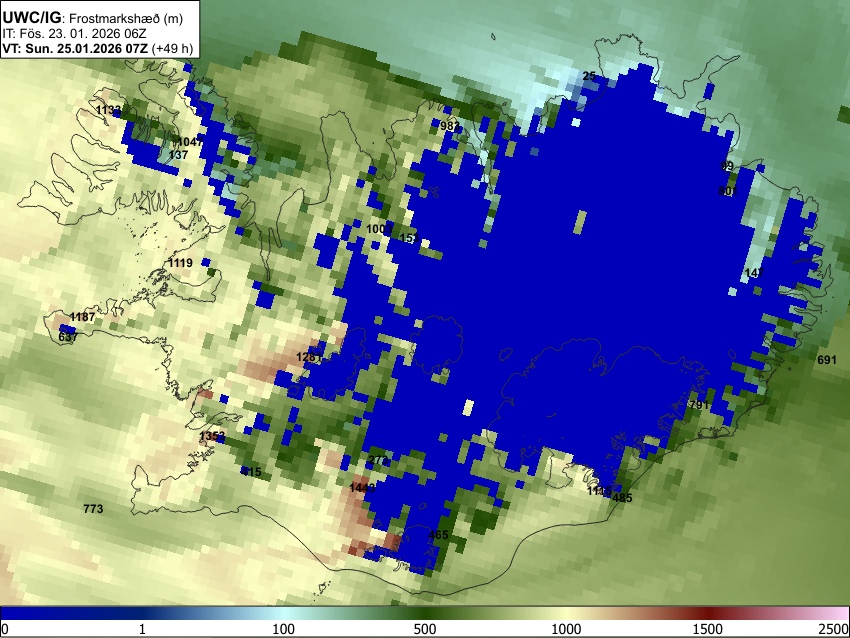The image size is (850, 638).
Task: Click the map value label '637'
Action: [x=68, y=337]
